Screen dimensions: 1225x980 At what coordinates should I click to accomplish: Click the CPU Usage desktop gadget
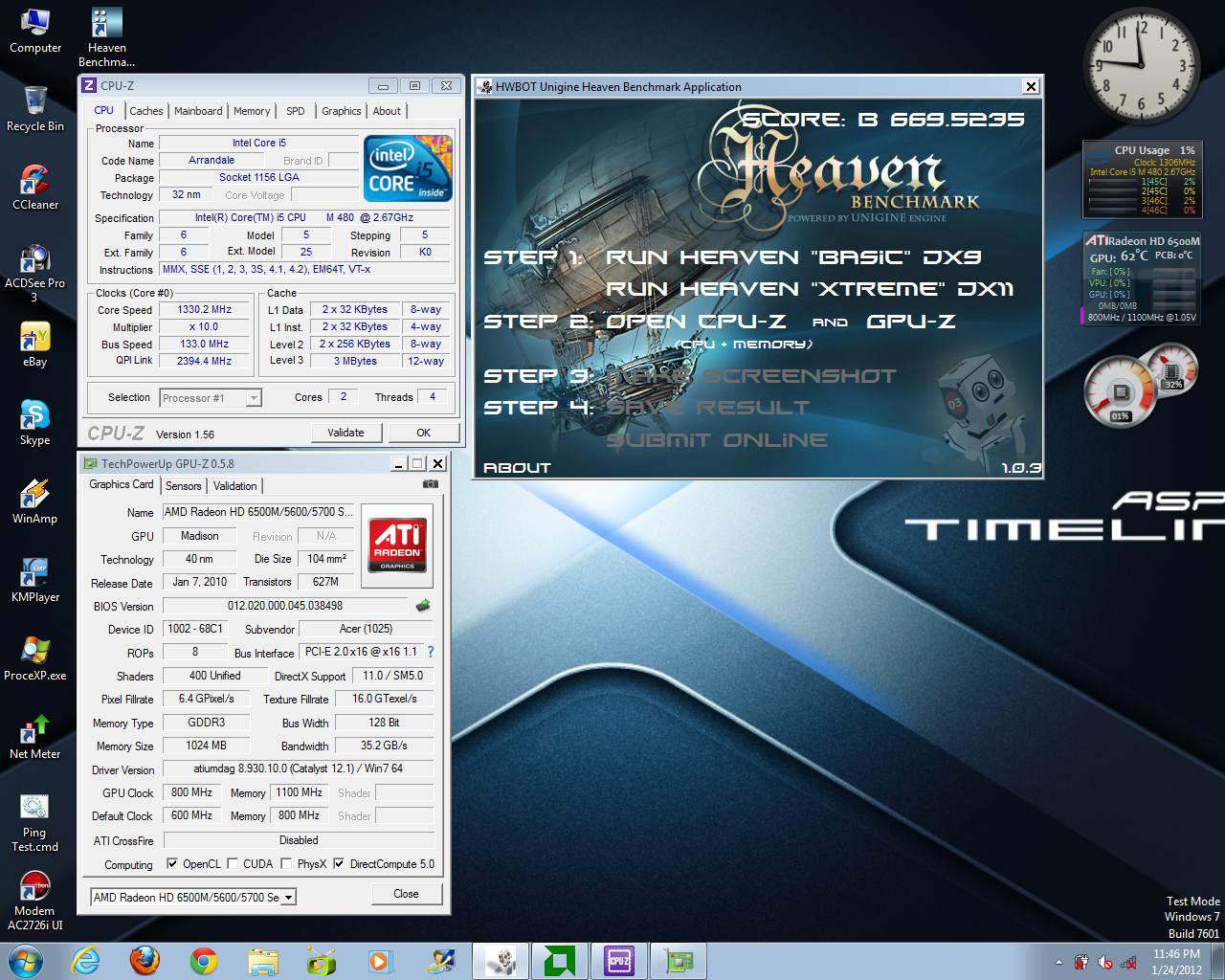pos(1142,179)
